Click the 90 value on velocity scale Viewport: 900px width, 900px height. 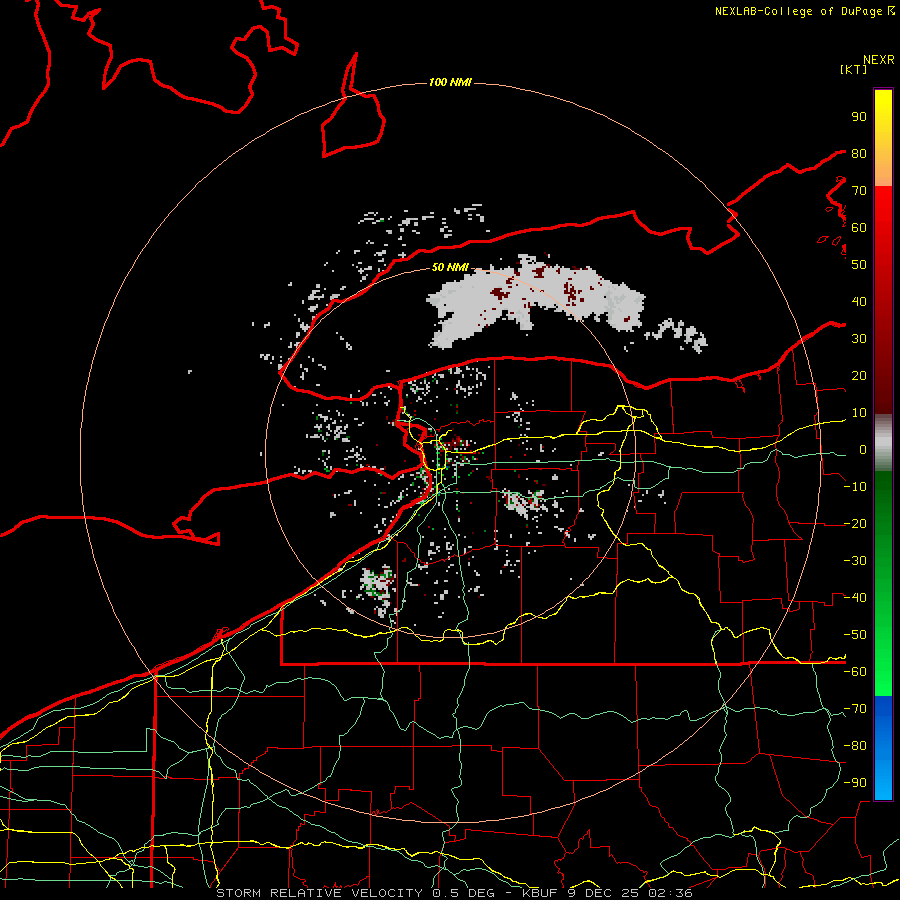pos(859,117)
